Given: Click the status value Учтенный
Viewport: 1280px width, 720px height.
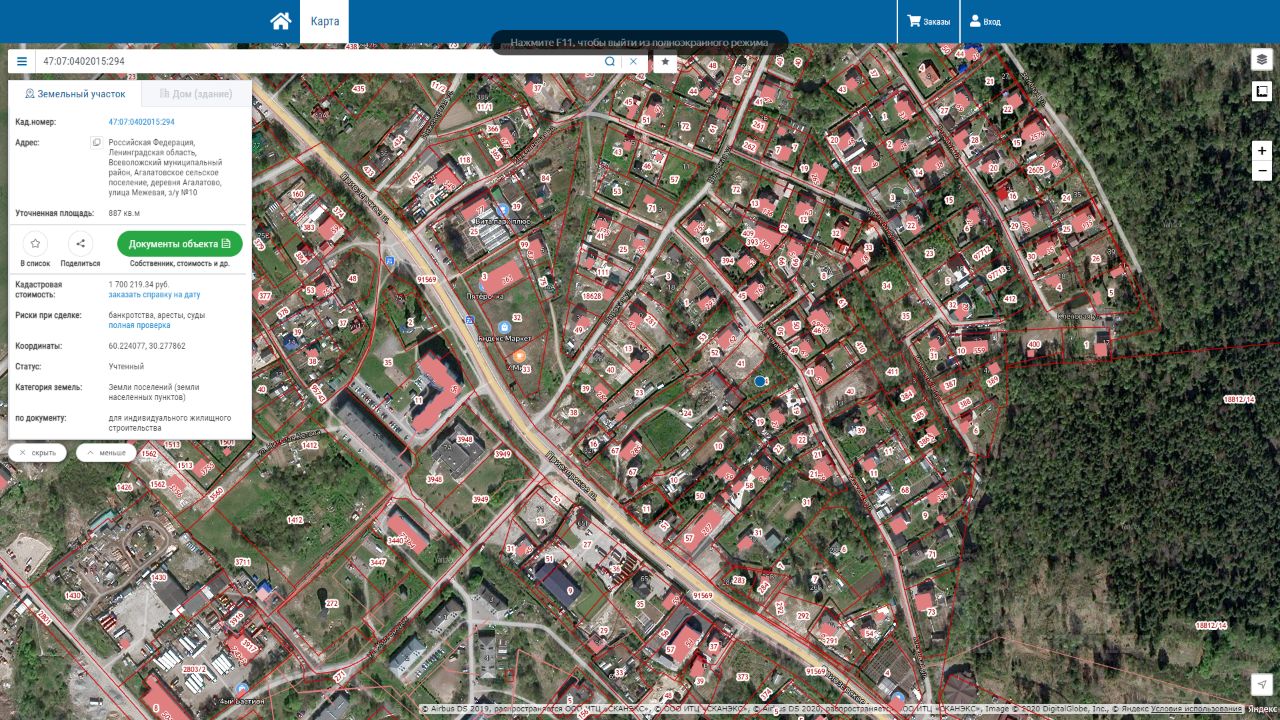Looking at the screenshot, I should point(126,366).
